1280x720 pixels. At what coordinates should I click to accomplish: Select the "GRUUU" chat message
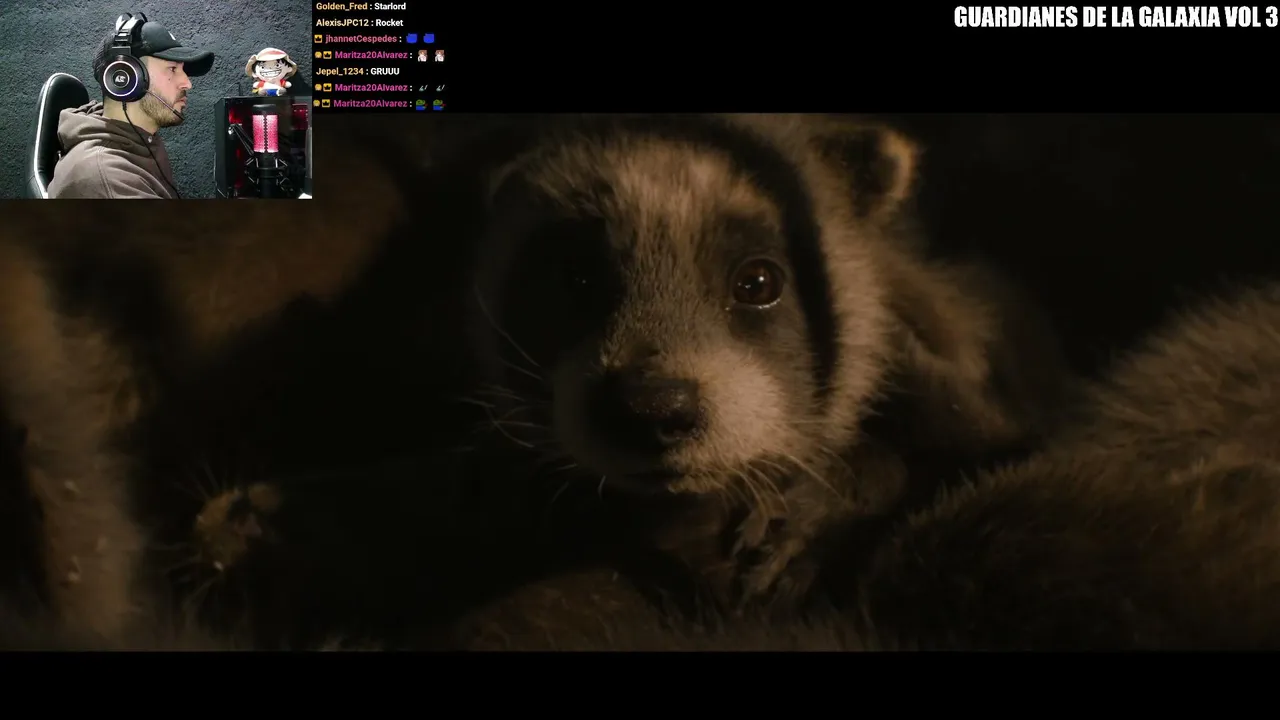tap(385, 72)
